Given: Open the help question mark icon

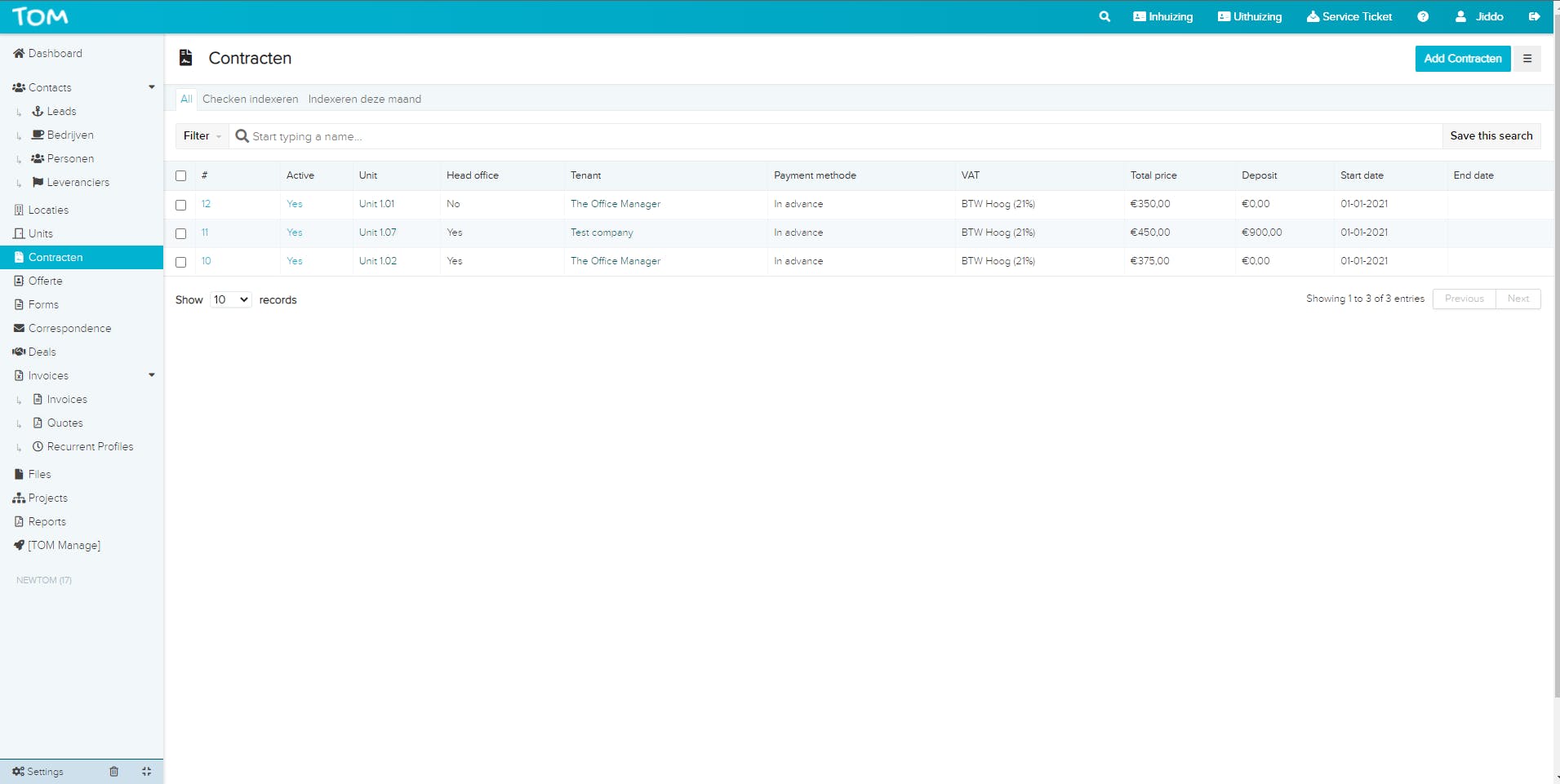Looking at the screenshot, I should pyautogui.click(x=1423, y=16).
